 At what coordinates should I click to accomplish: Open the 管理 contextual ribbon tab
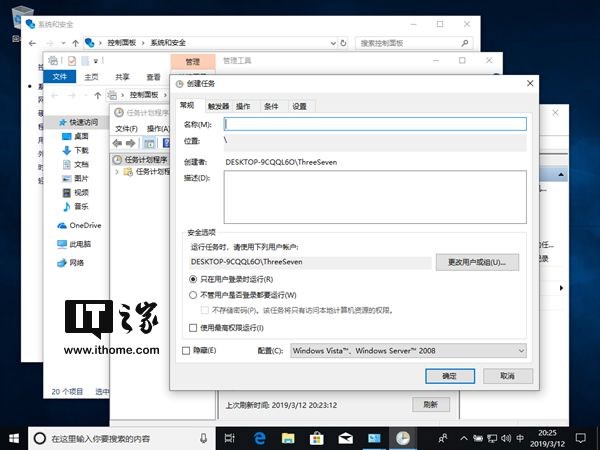[x=193, y=62]
